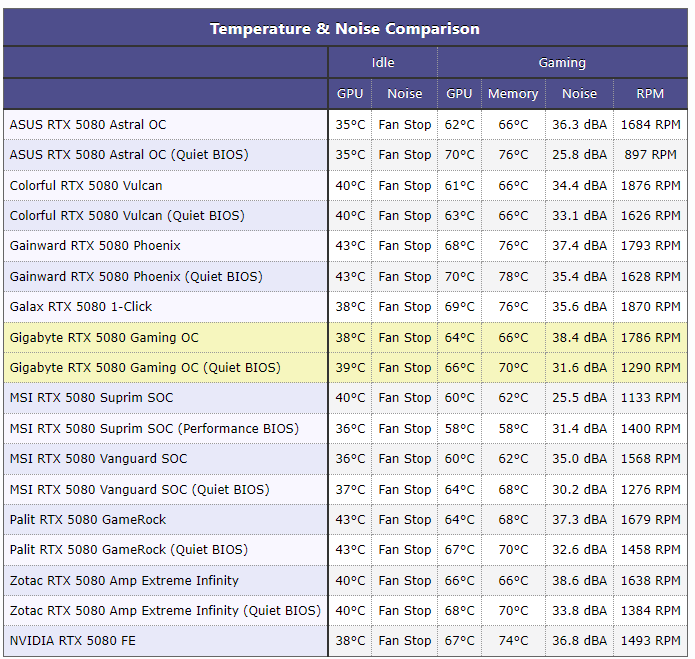Select MSI RTX 5080 Vanguard SOC (Quiet BIOS)
Viewport: 695px width, 659px height.
(140, 490)
